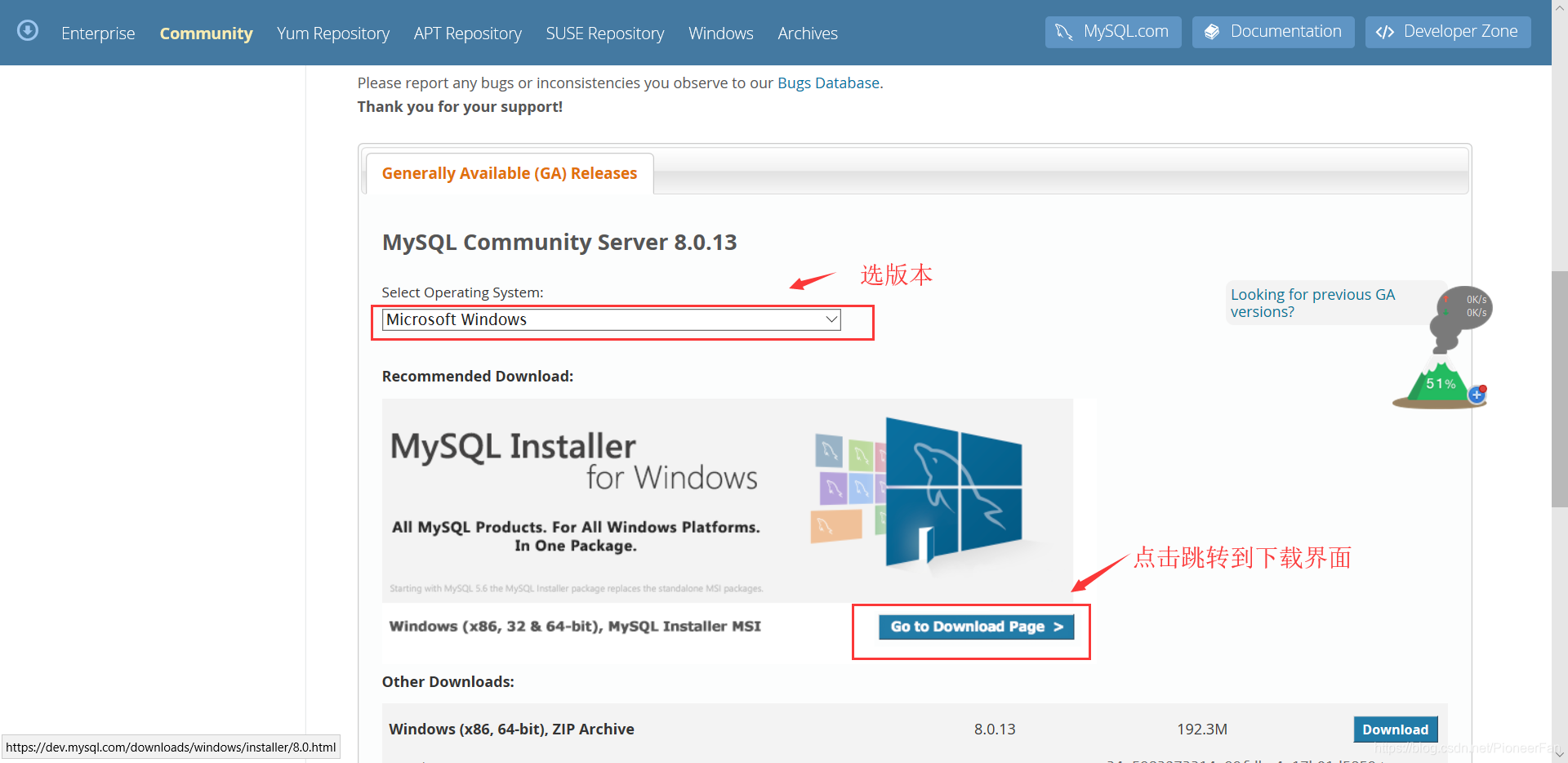The height and width of the screenshot is (763, 1568).
Task: Click the dolphin icon on MySQL.com button
Action: (1063, 32)
